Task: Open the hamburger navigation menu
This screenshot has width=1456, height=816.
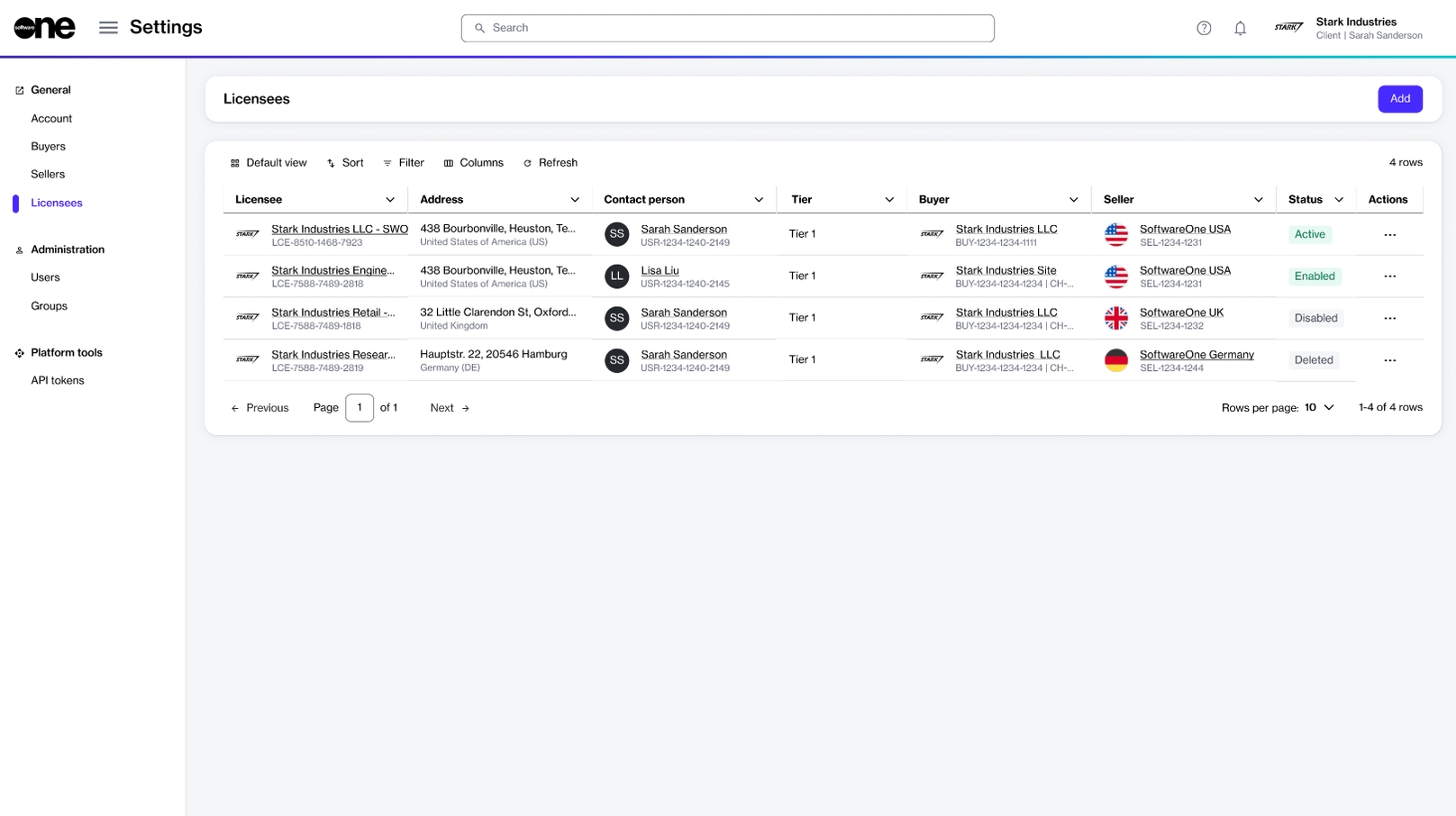Action: coord(108,28)
